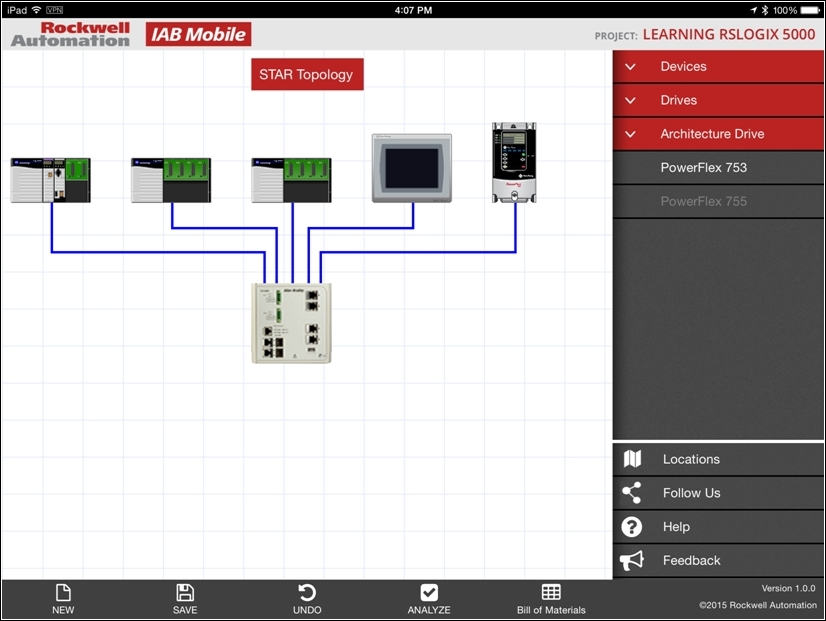The image size is (826, 621).
Task: Collapse the Drives section chevron
Action: (x=630, y=101)
